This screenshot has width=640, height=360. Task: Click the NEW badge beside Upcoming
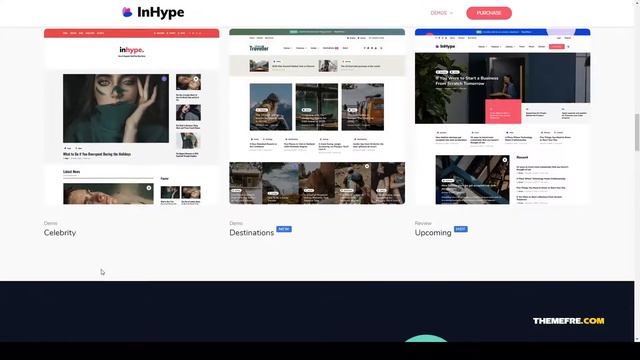pyautogui.click(x=461, y=229)
